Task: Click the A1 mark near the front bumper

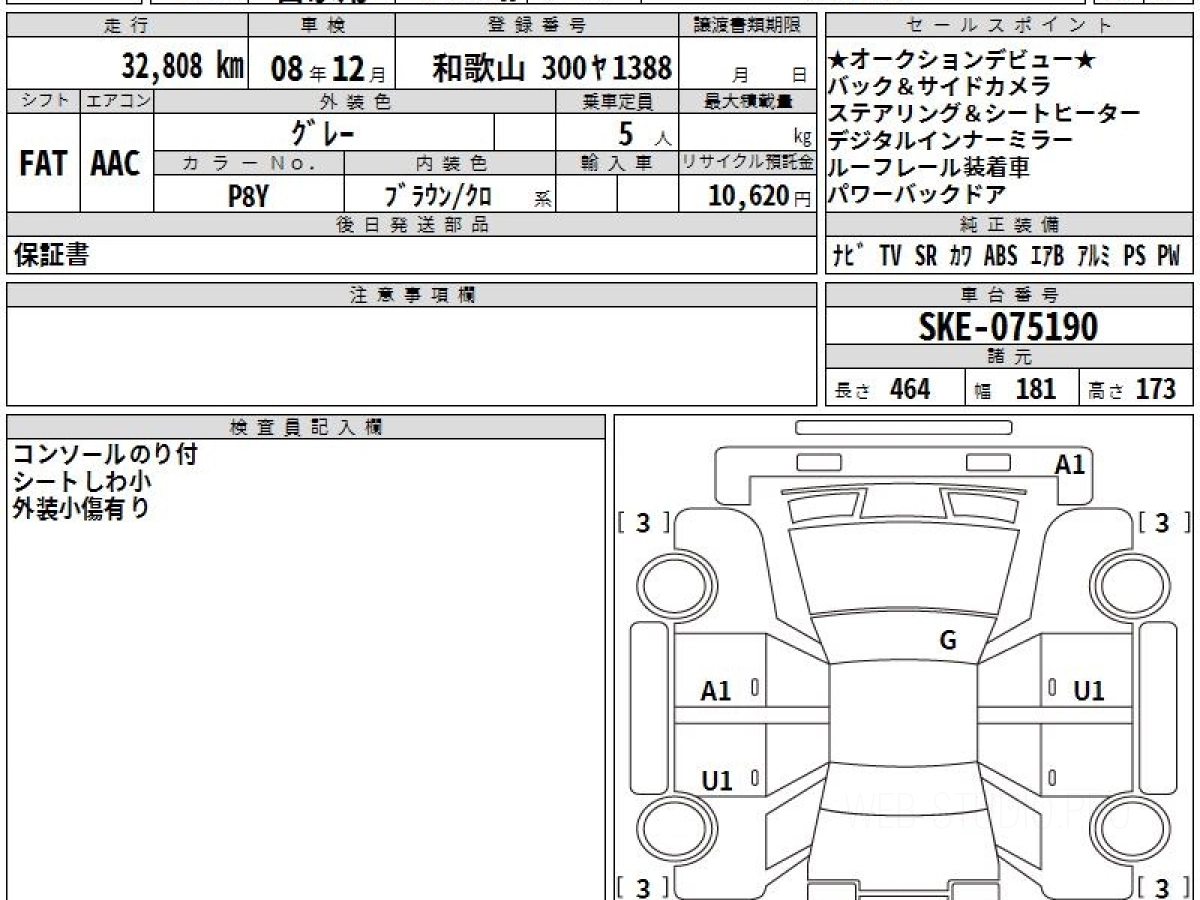Action: click(1069, 464)
